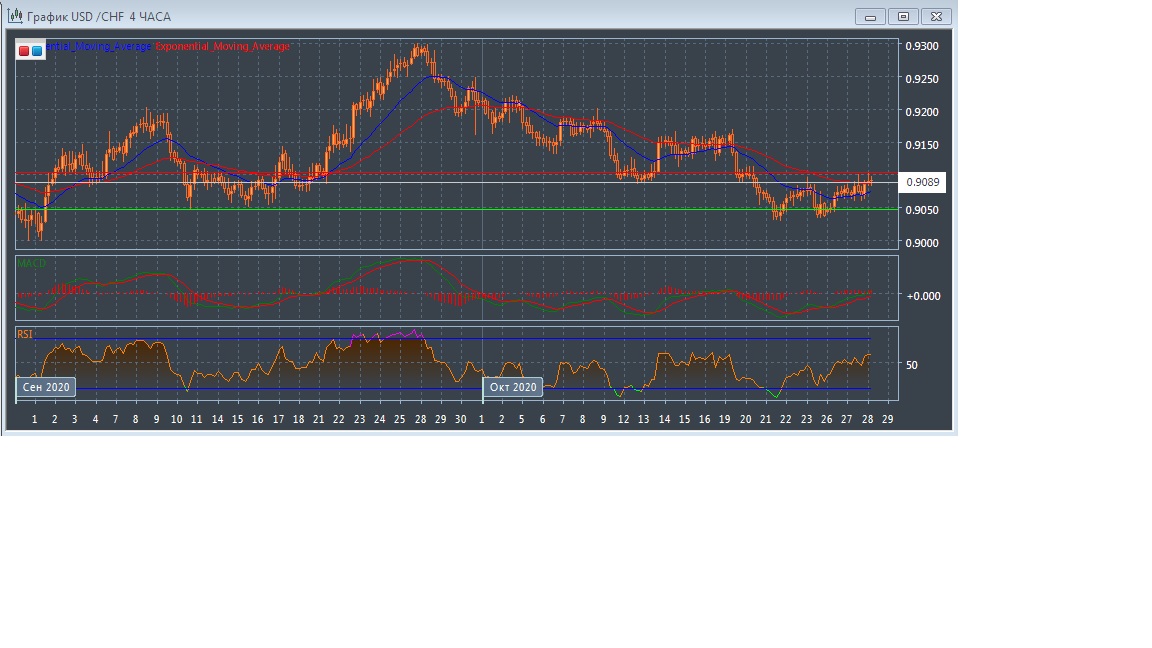
Task: Select the Окт 2020 month marker
Action: 513,387
